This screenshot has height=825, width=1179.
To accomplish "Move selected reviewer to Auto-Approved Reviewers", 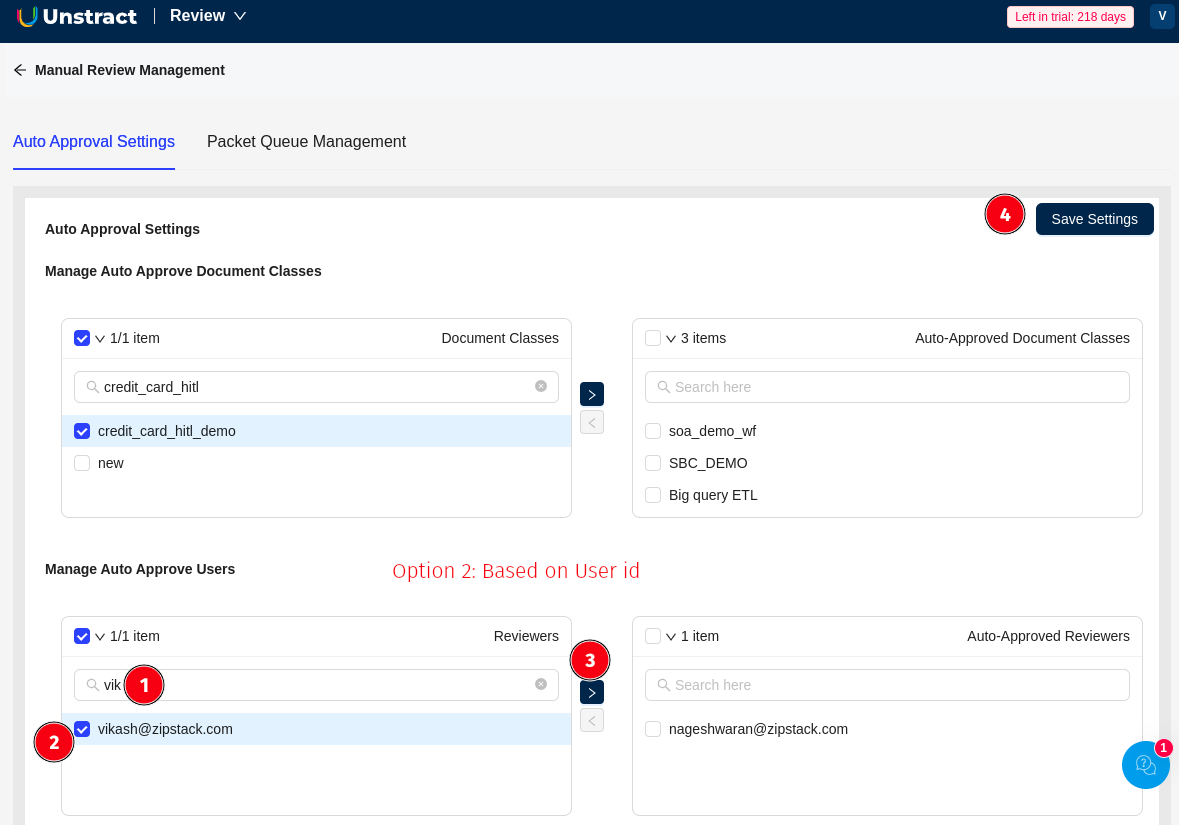I will coord(592,692).
